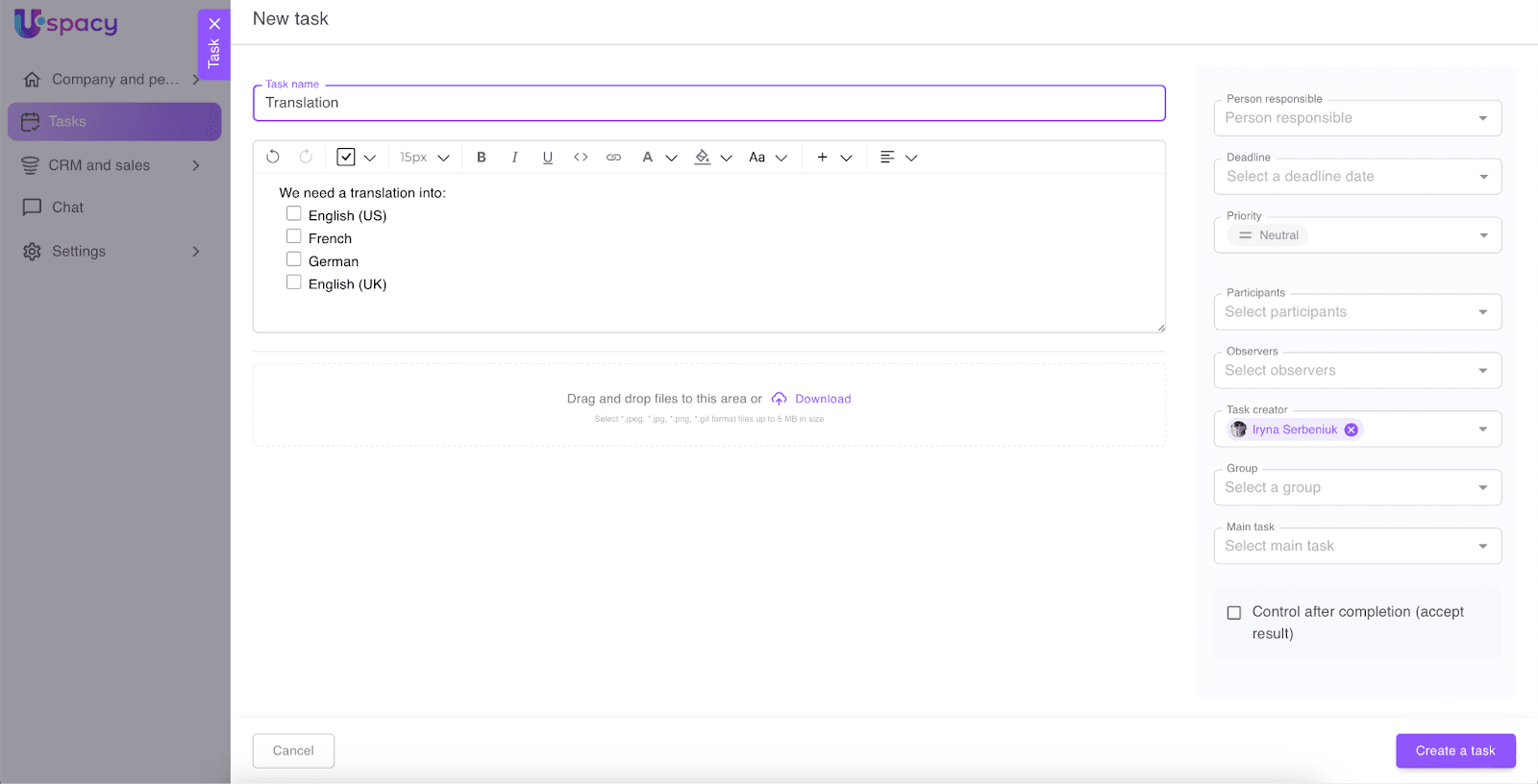1538x784 pixels.
Task: Insert a code block using the code icon
Action: (x=581, y=157)
